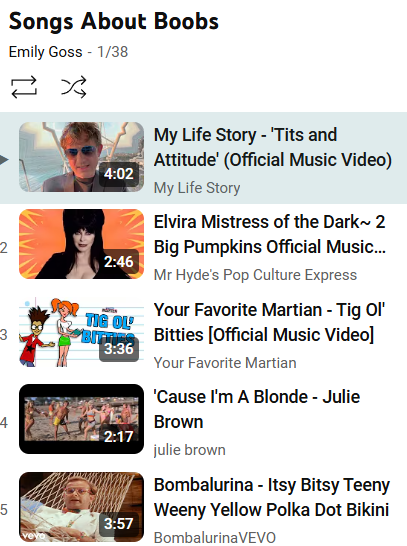The image size is (407, 546).
Task: Open the BombalurinaVEVO channel name
Action: point(215,537)
